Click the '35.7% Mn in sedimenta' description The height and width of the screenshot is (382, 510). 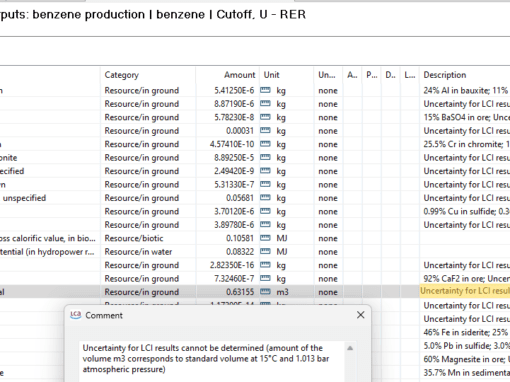point(465,373)
